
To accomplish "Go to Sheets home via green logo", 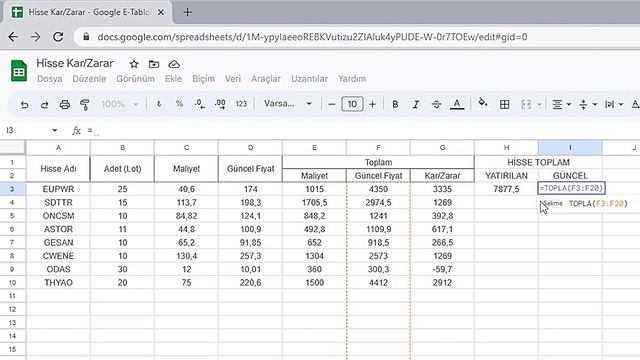I will [19, 71].
